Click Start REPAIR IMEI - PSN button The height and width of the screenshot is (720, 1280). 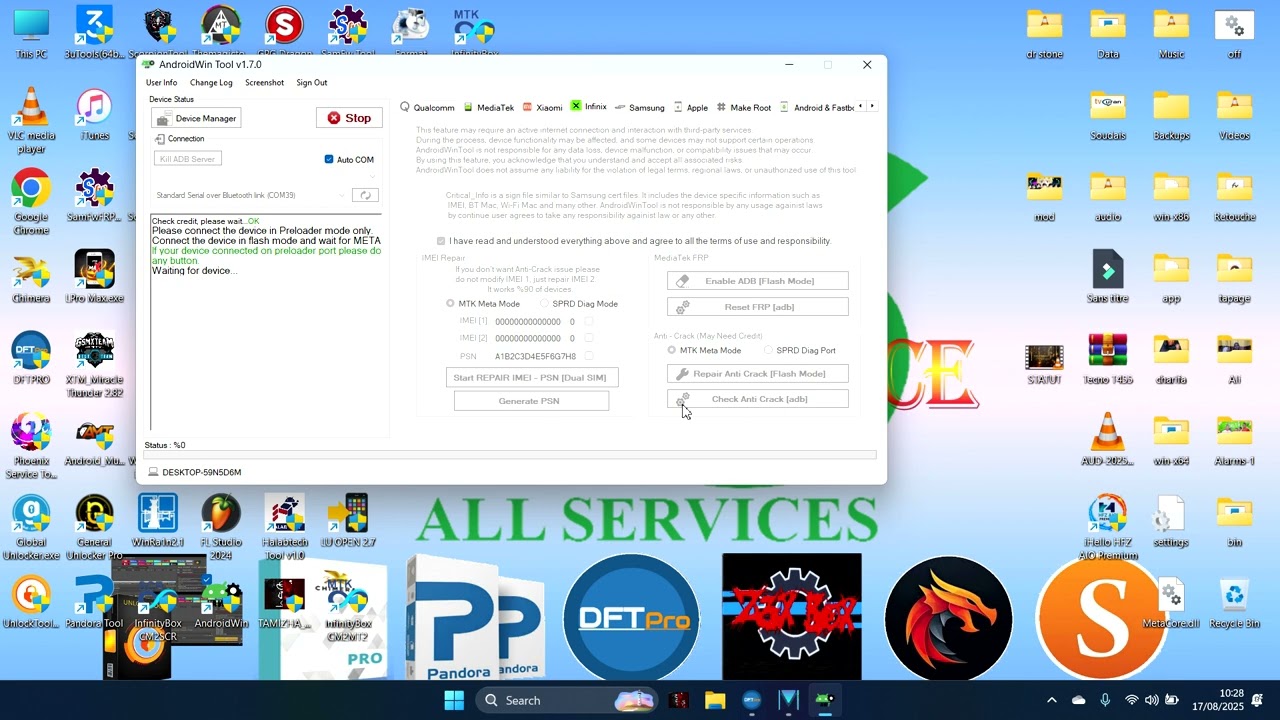[x=532, y=377]
